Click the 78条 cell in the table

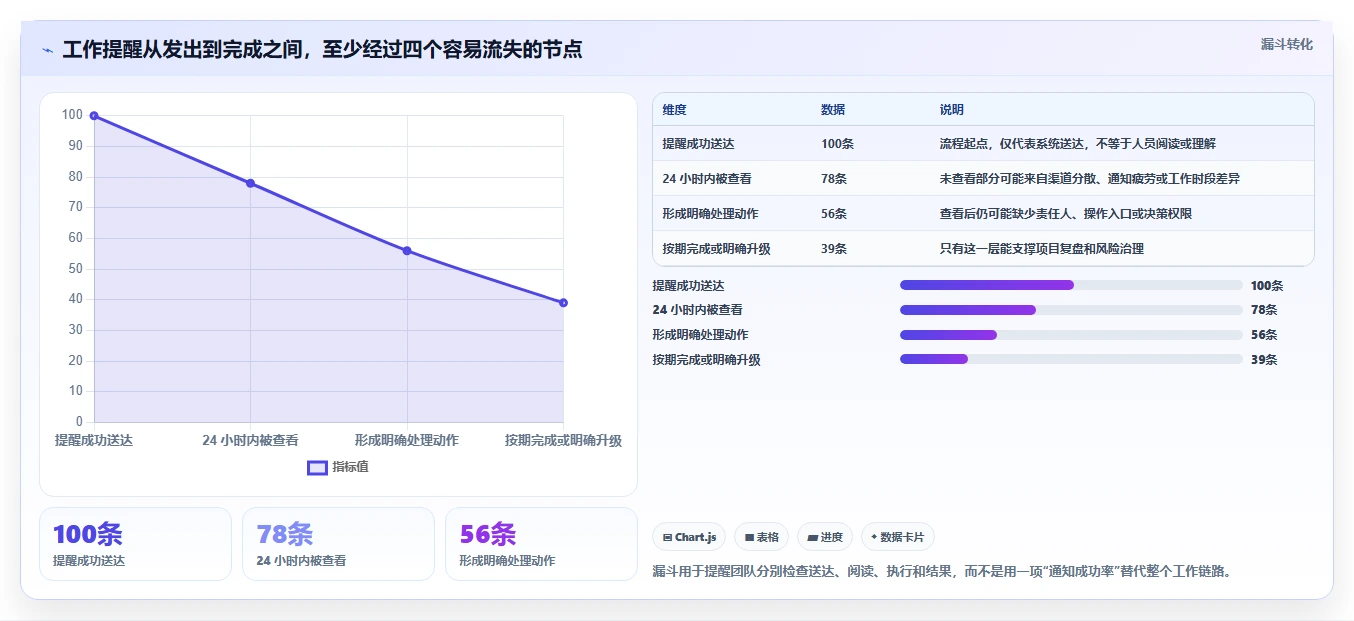[x=834, y=179]
